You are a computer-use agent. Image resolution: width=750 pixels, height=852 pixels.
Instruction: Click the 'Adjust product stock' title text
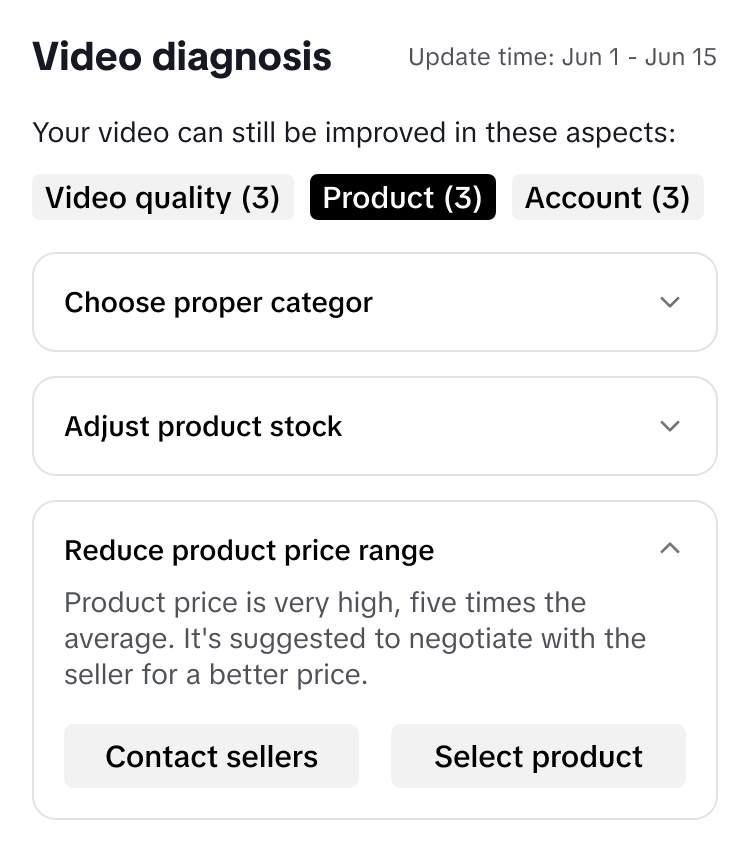203,427
